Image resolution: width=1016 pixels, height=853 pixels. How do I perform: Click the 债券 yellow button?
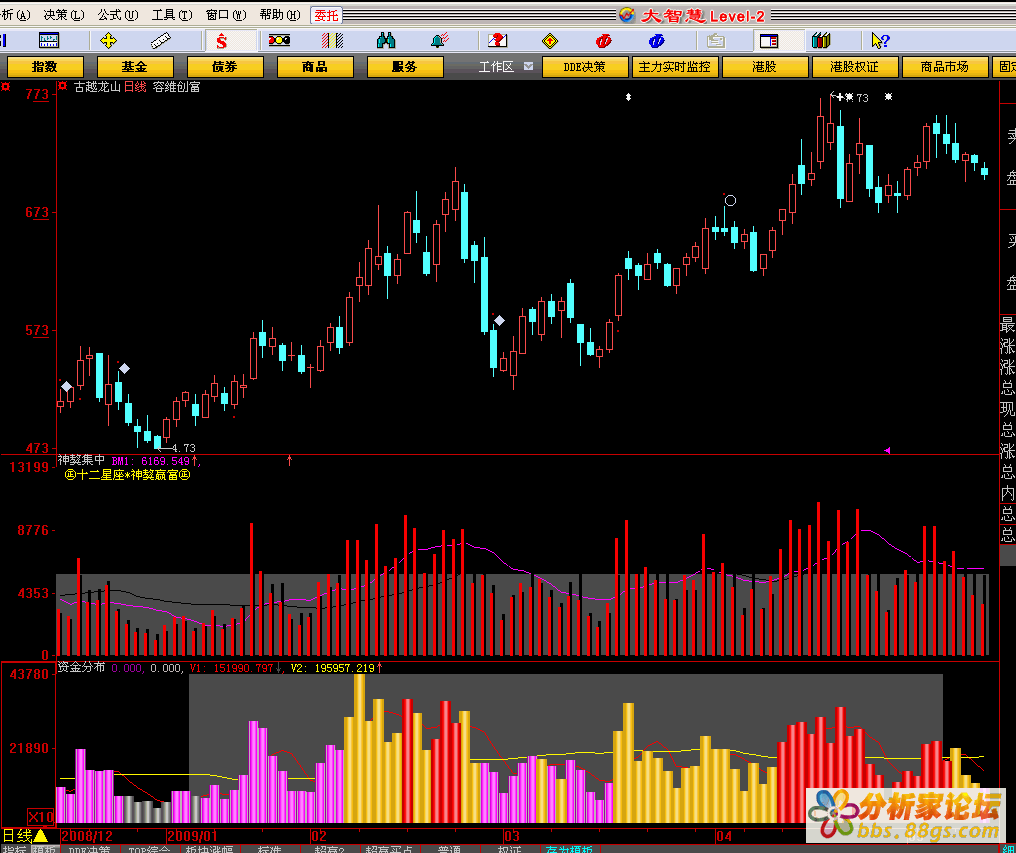[x=225, y=67]
